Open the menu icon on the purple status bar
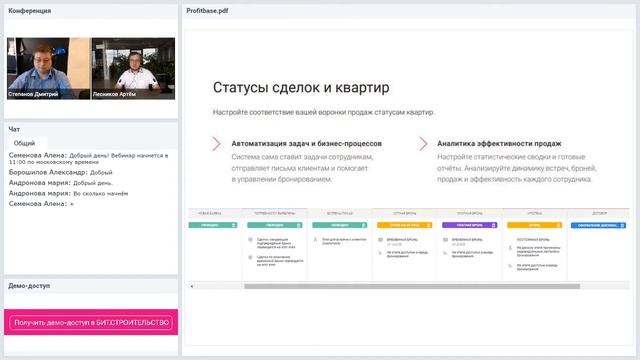640x360 pixels. tap(493, 225)
